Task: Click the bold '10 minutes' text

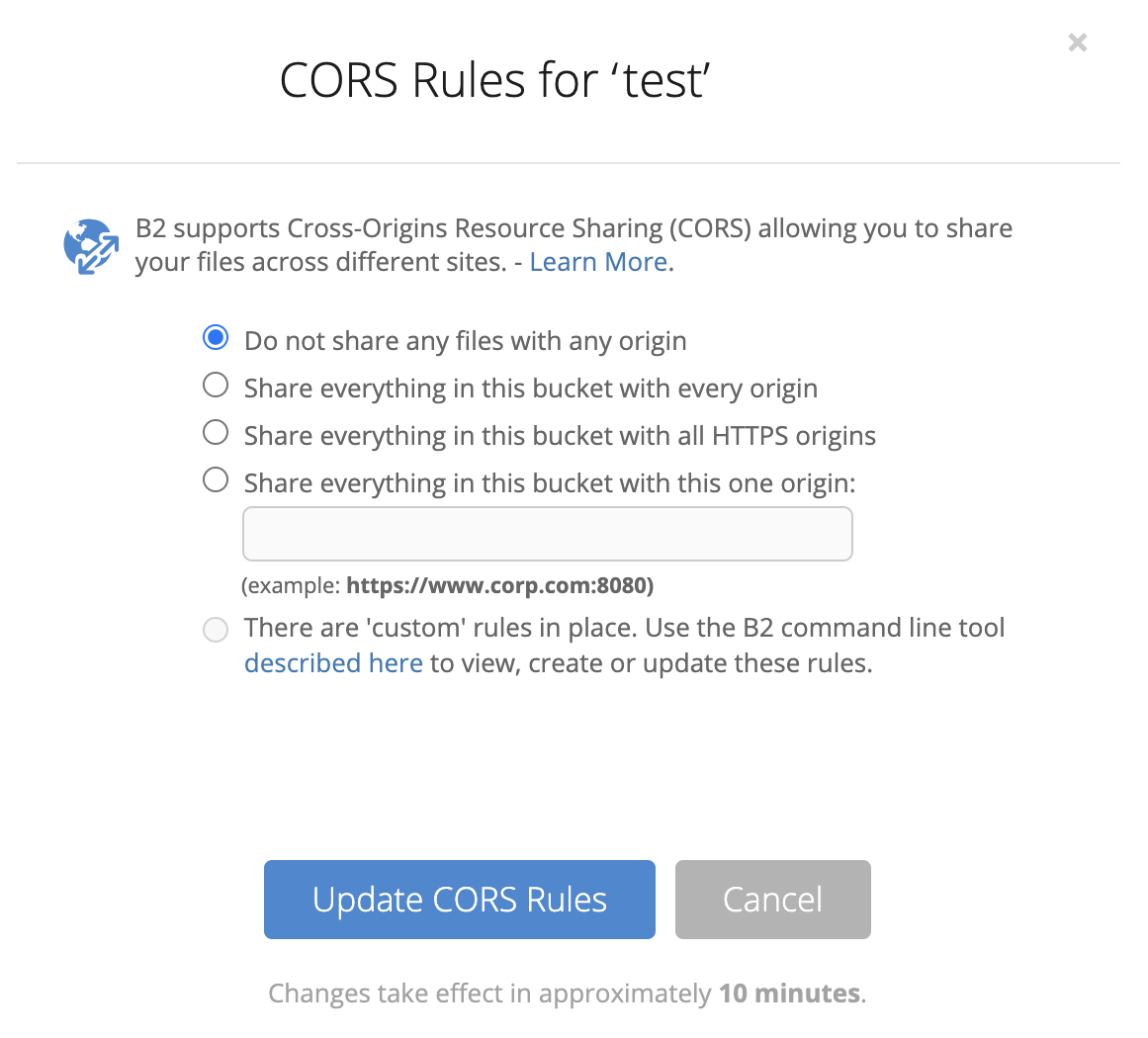Action: click(790, 993)
